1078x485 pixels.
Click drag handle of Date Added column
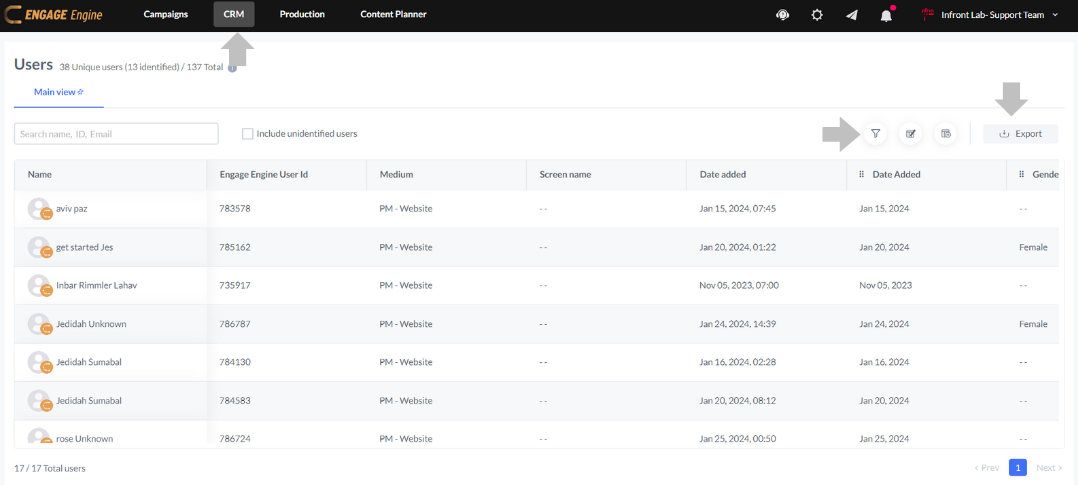point(861,174)
